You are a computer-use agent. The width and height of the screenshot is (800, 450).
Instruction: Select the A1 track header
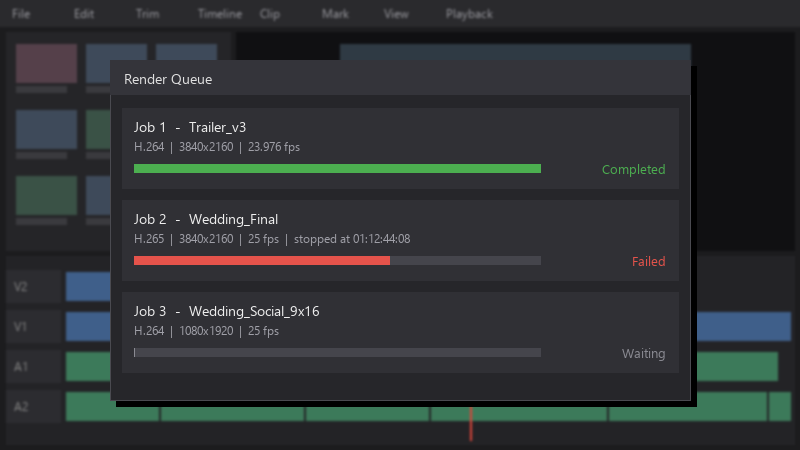34,366
